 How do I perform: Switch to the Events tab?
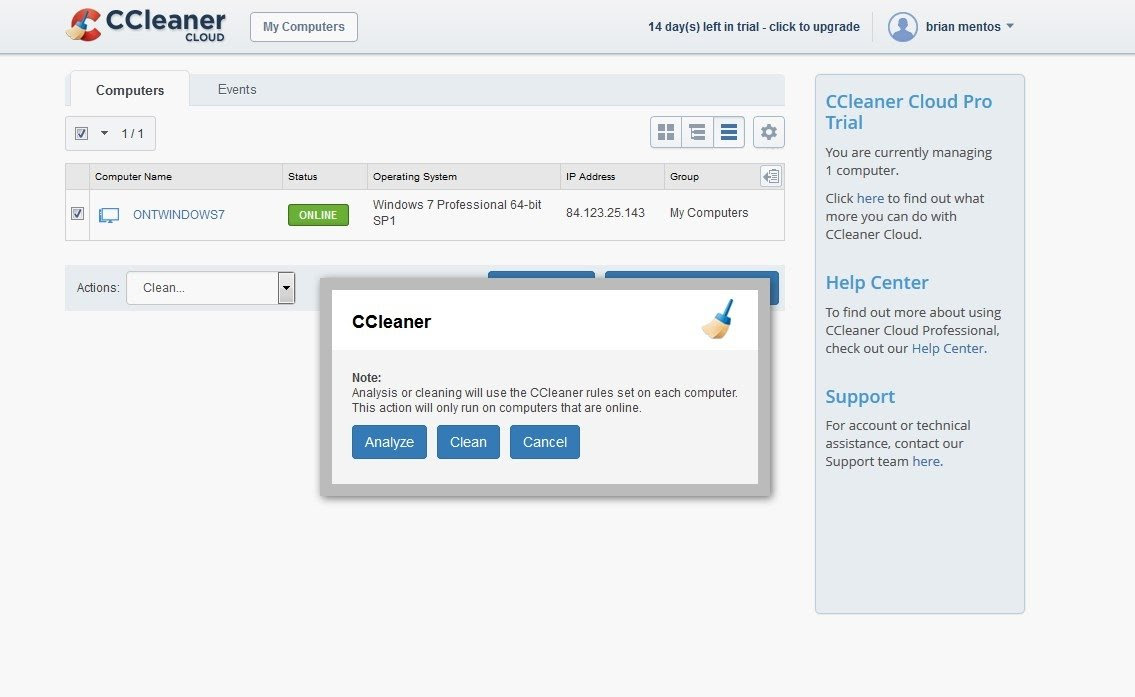(x=237, y=89)
